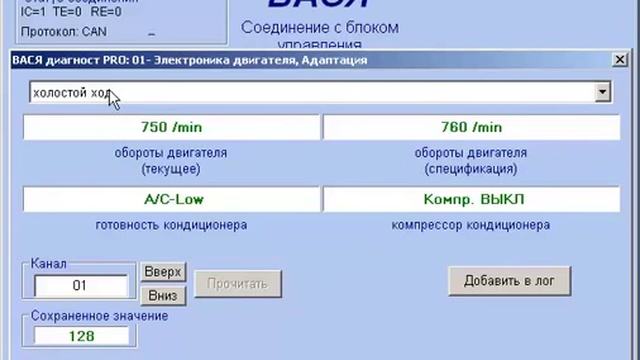Click the Вниз channel button
This screenshot has width=640, height=360.
coord(163,295)
